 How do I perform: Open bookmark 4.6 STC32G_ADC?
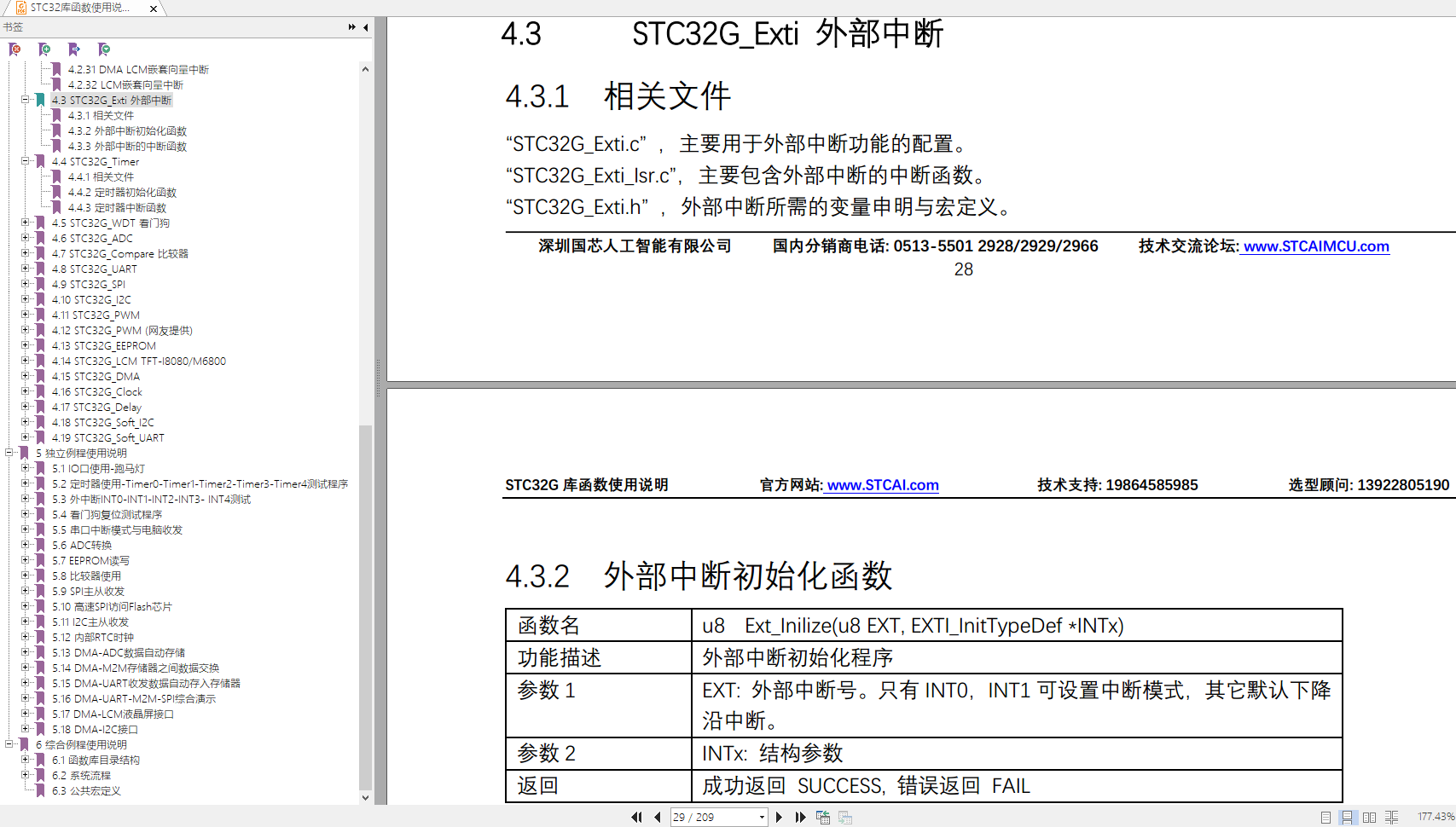[x=92, y=238]
